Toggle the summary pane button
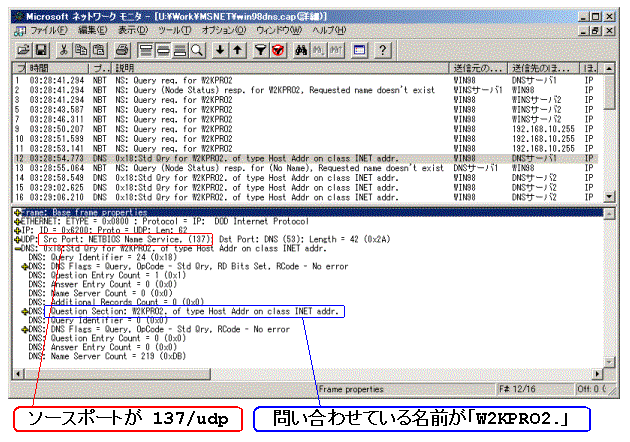 [x=145, y=50]
